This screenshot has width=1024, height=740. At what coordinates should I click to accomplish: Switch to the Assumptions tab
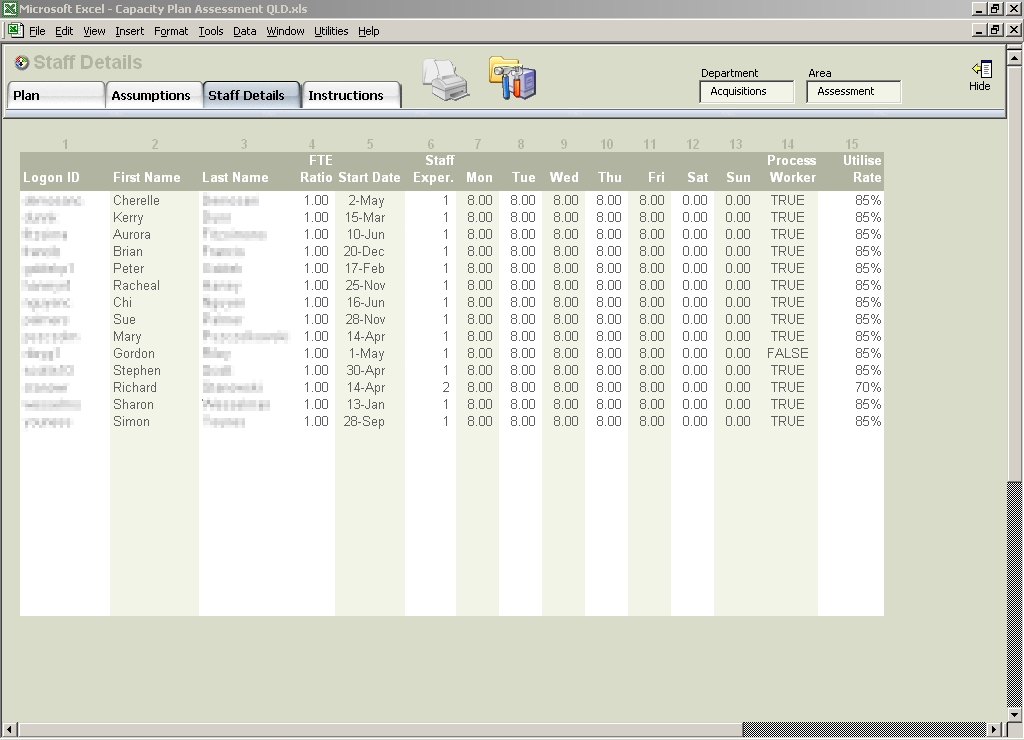tap(153, 95)
